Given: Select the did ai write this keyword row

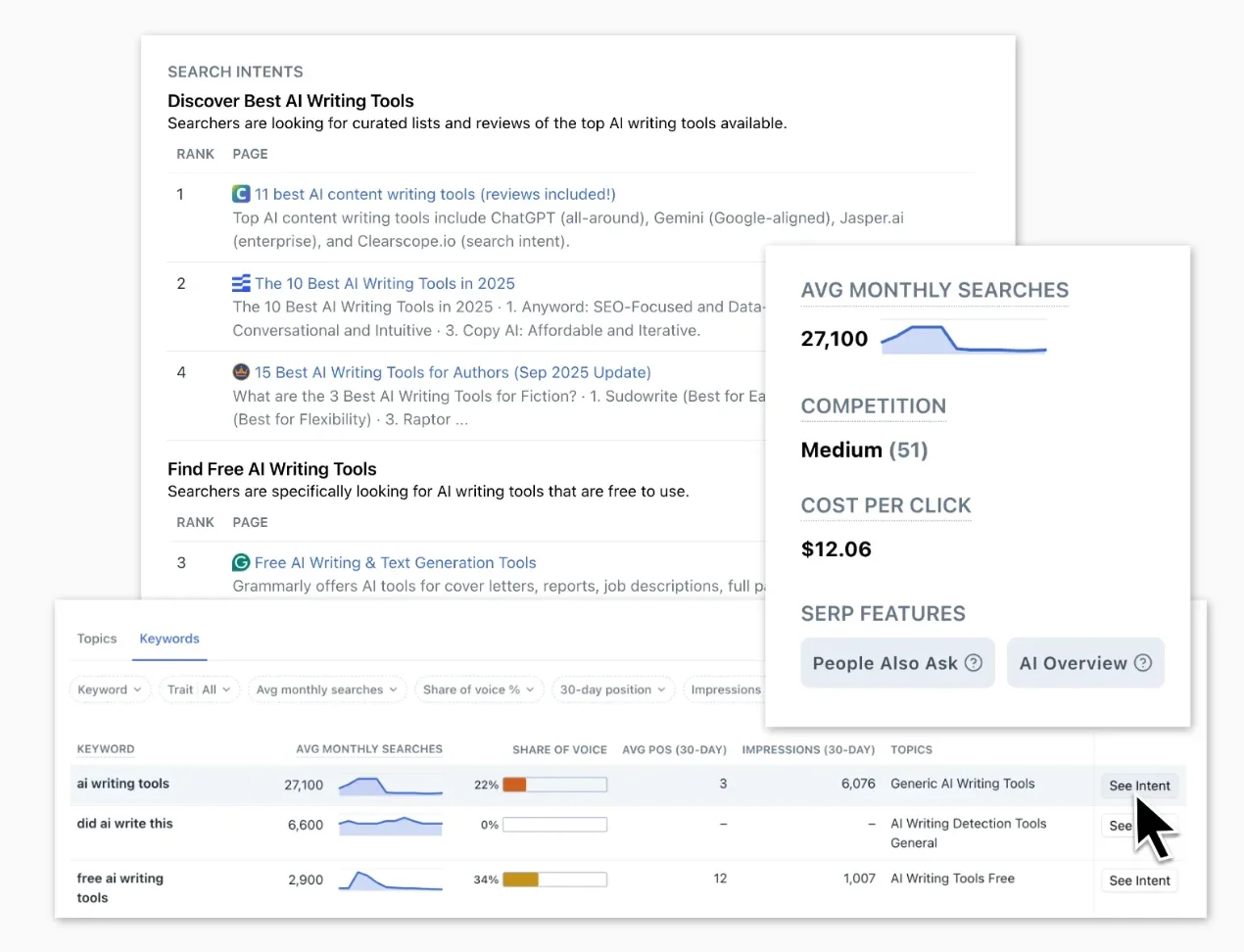Looking at the screenshot, I should (x=124, y=825).
